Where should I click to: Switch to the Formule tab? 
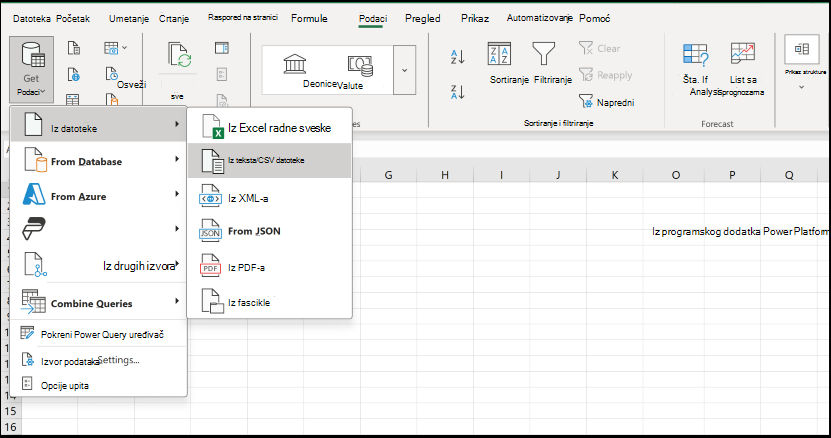(x=309, y=19)
